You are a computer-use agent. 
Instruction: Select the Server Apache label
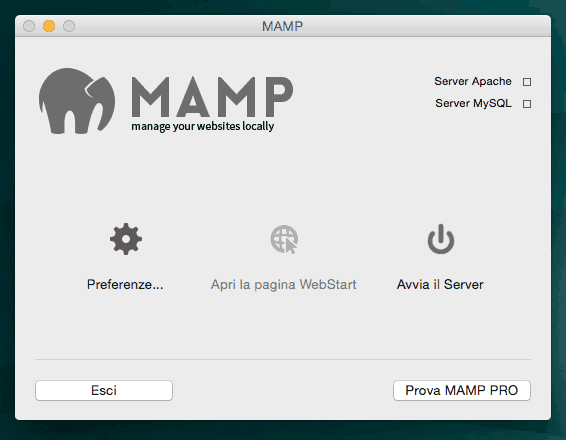[473, 82]
